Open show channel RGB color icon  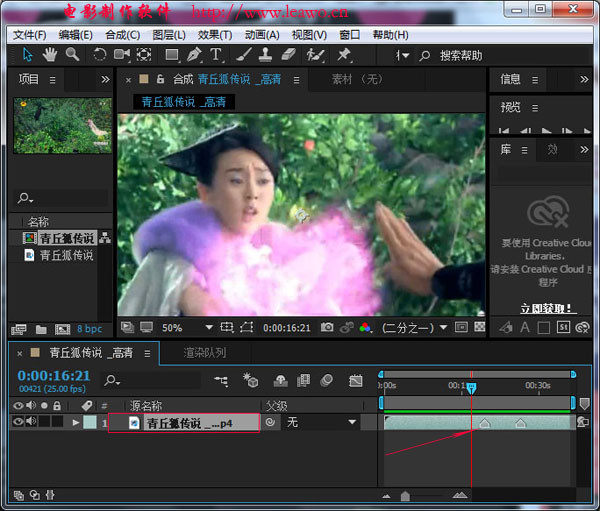point(365,328)
